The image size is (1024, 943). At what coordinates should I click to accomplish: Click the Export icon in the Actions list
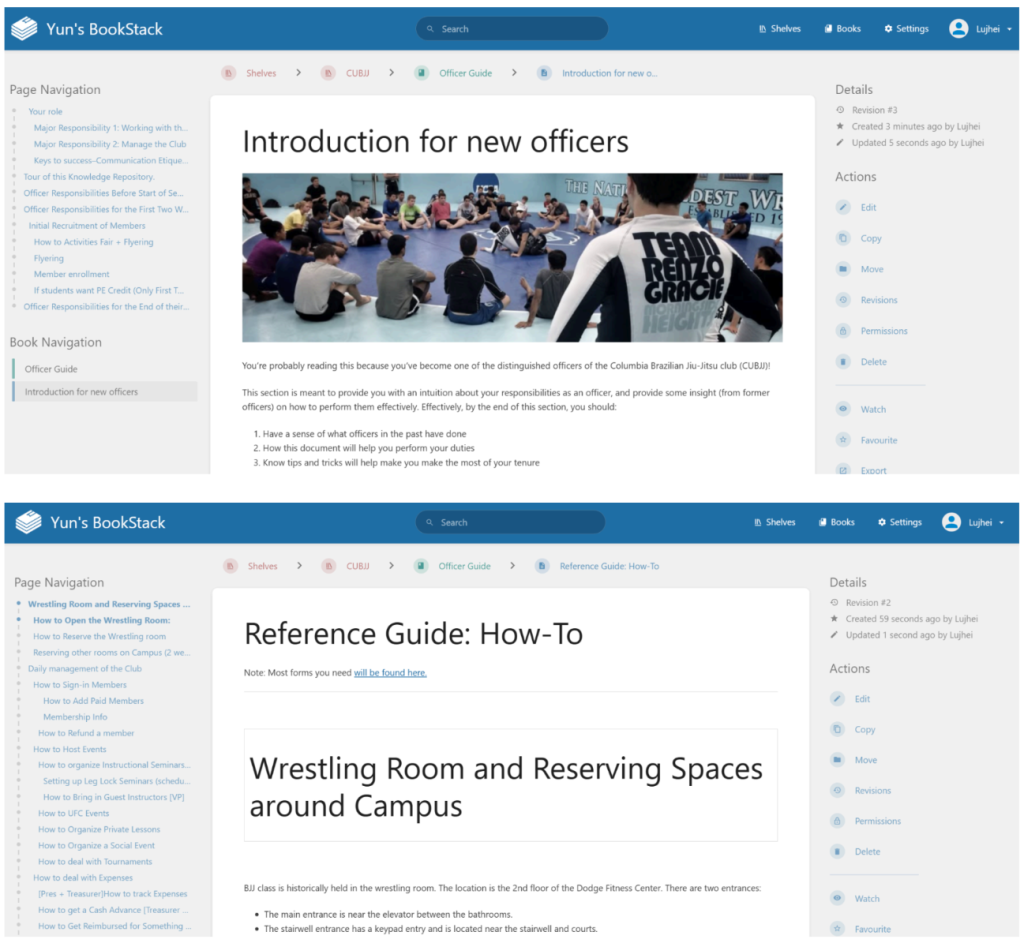pos(843,471)
